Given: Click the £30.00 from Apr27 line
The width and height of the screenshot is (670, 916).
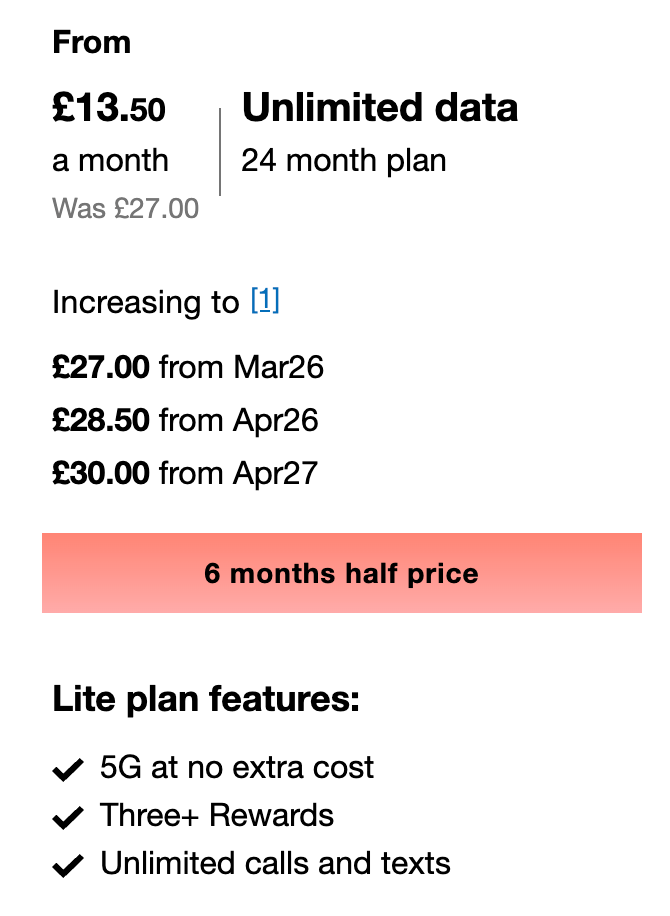Looking at the screenshot, I should point(185,473).
